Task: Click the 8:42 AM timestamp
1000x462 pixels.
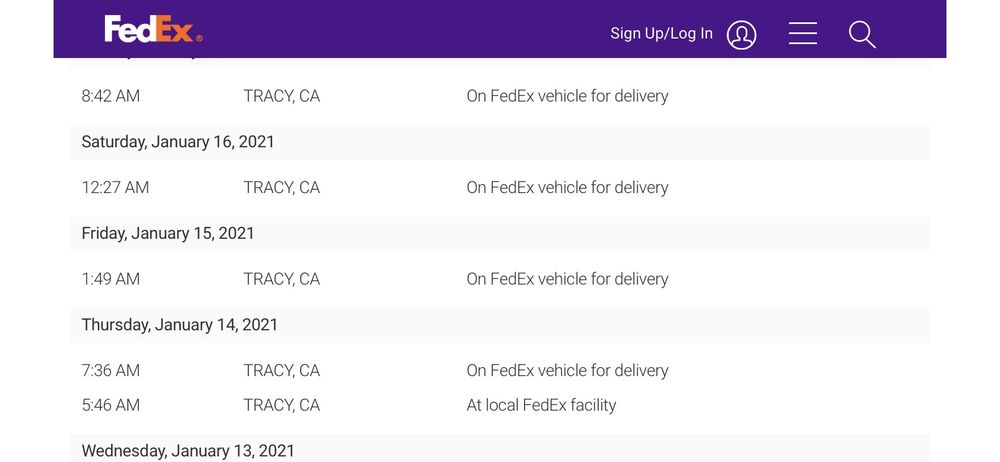Action: pos(111,97)
